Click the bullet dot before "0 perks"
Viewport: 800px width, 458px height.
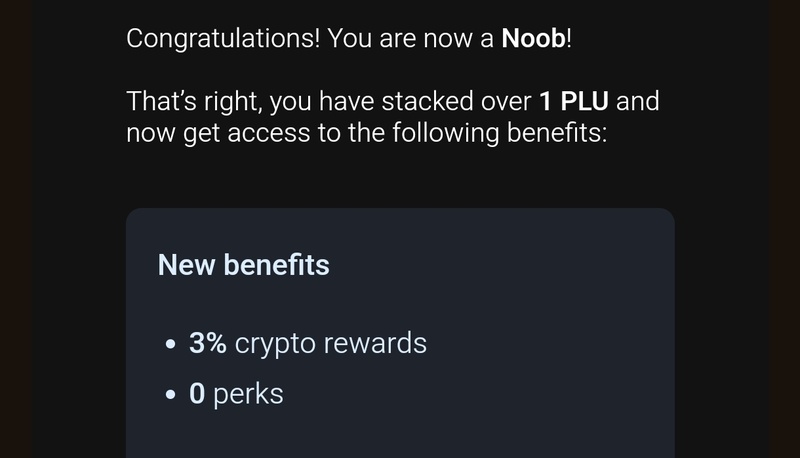[170, 394]
